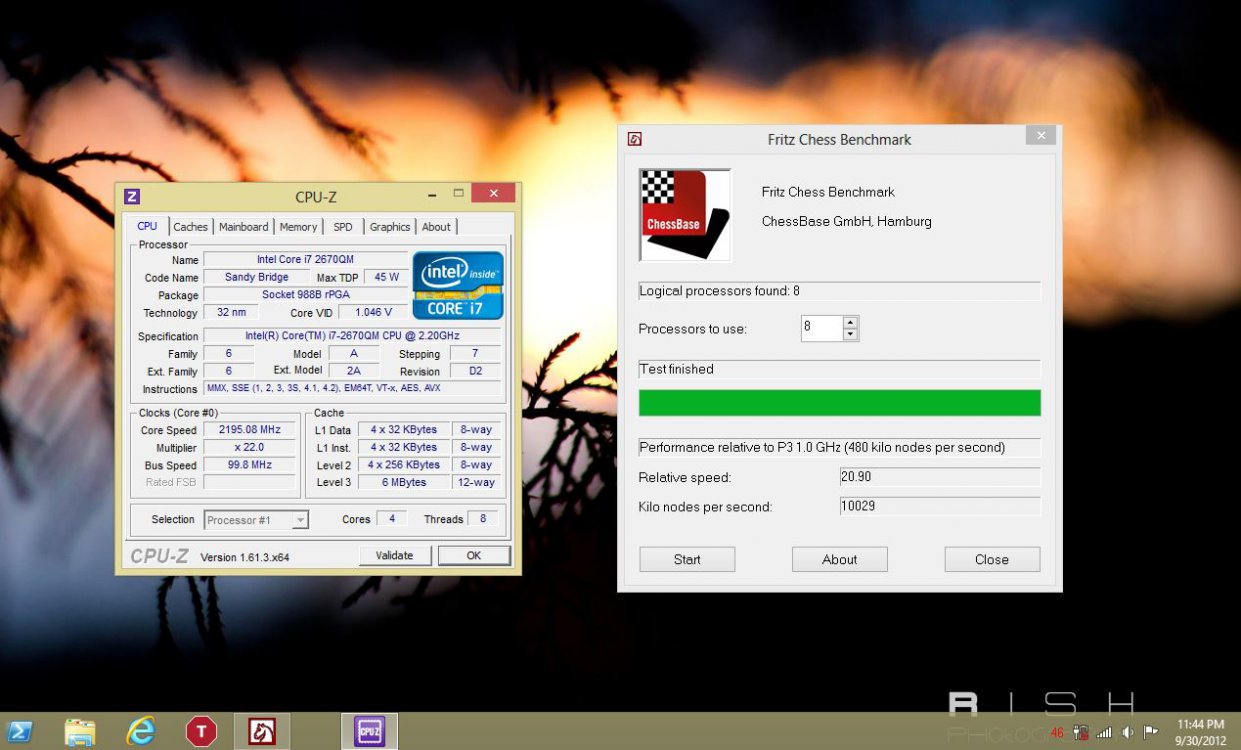This screenshot has width=1241, height=750.
Task: Click the green benchmark progress bar
Action: 840,403
